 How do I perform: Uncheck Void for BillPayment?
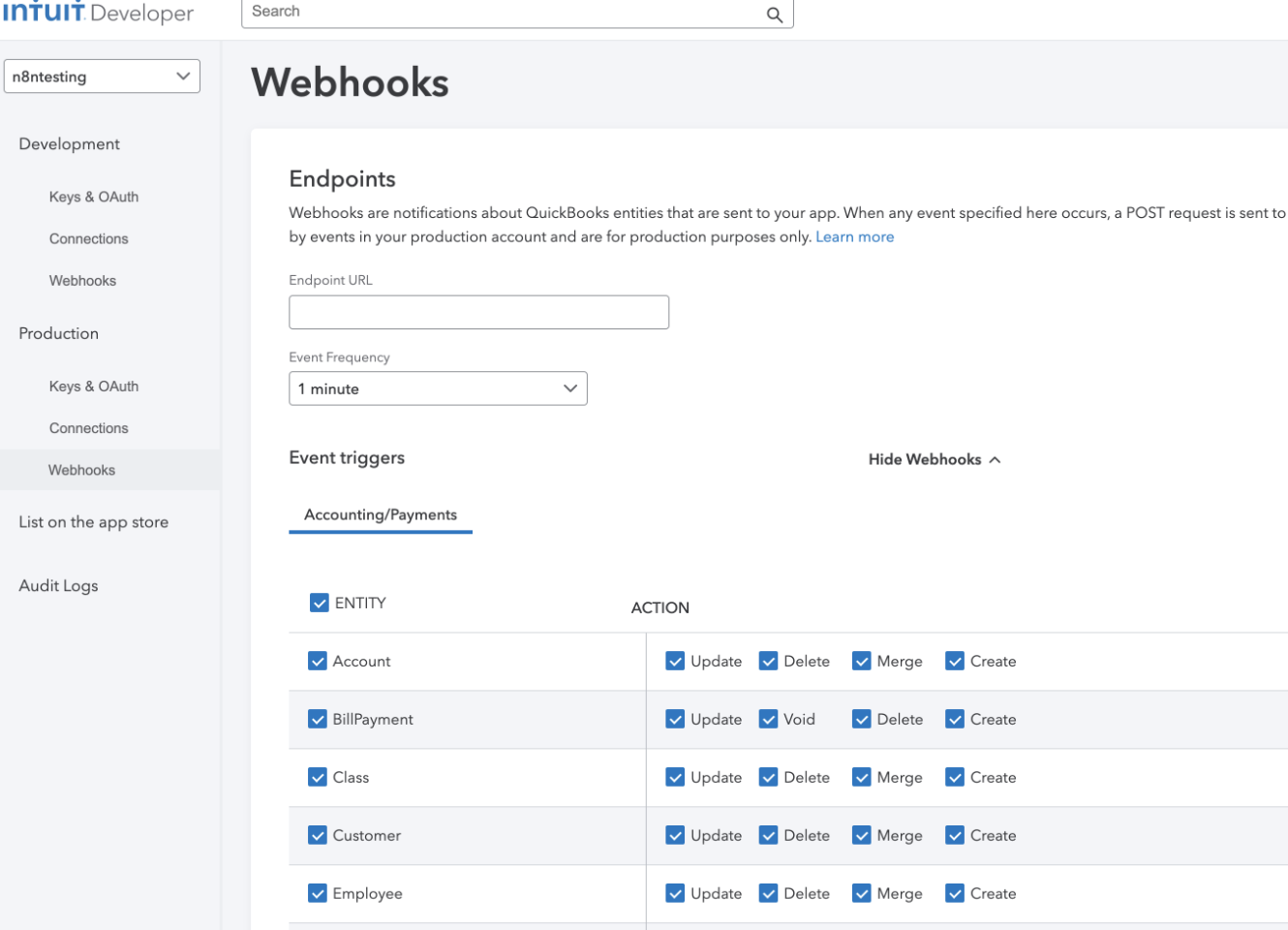[768, 719]
